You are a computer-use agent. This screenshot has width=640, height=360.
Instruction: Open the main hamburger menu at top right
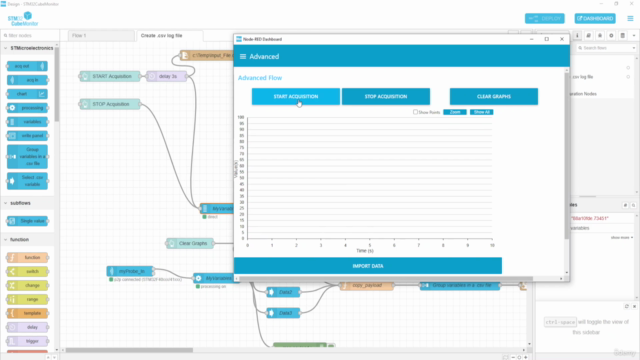[630, 18]
